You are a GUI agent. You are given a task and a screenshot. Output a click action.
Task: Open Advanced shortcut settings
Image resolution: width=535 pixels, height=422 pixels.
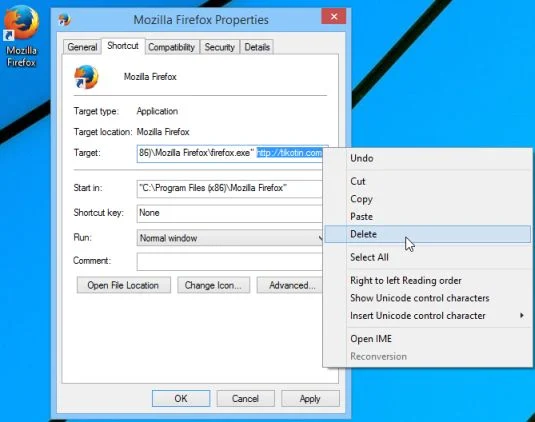pos(289,285)
